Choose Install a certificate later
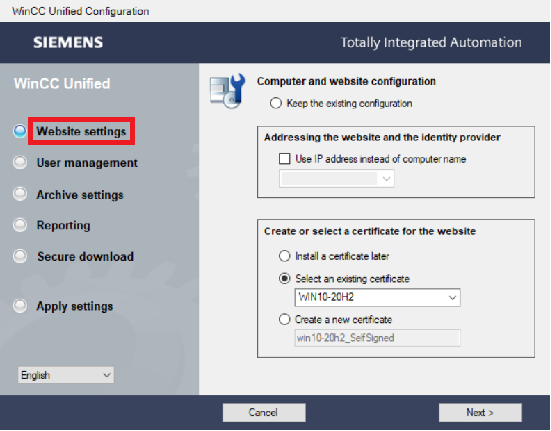The height and width of the screenshot is (431, 551). pyautogui.click(x=285, y=256)
